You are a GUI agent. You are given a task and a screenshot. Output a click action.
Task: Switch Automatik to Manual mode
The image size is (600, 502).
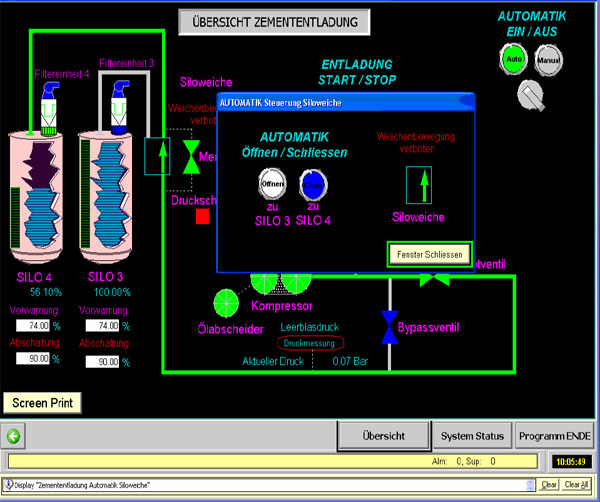click(548, 59)
